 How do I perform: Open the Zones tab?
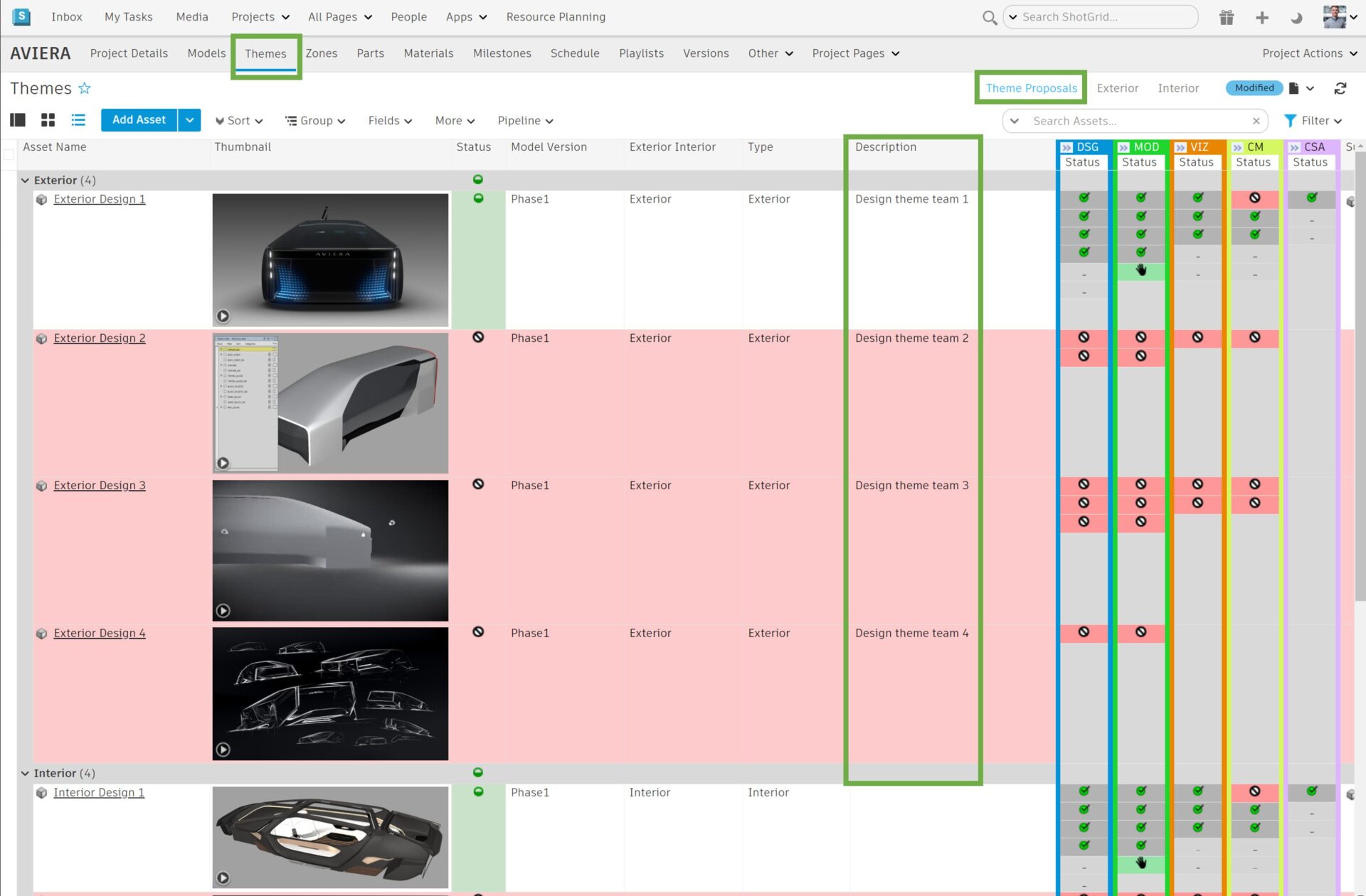pos(321,53)
